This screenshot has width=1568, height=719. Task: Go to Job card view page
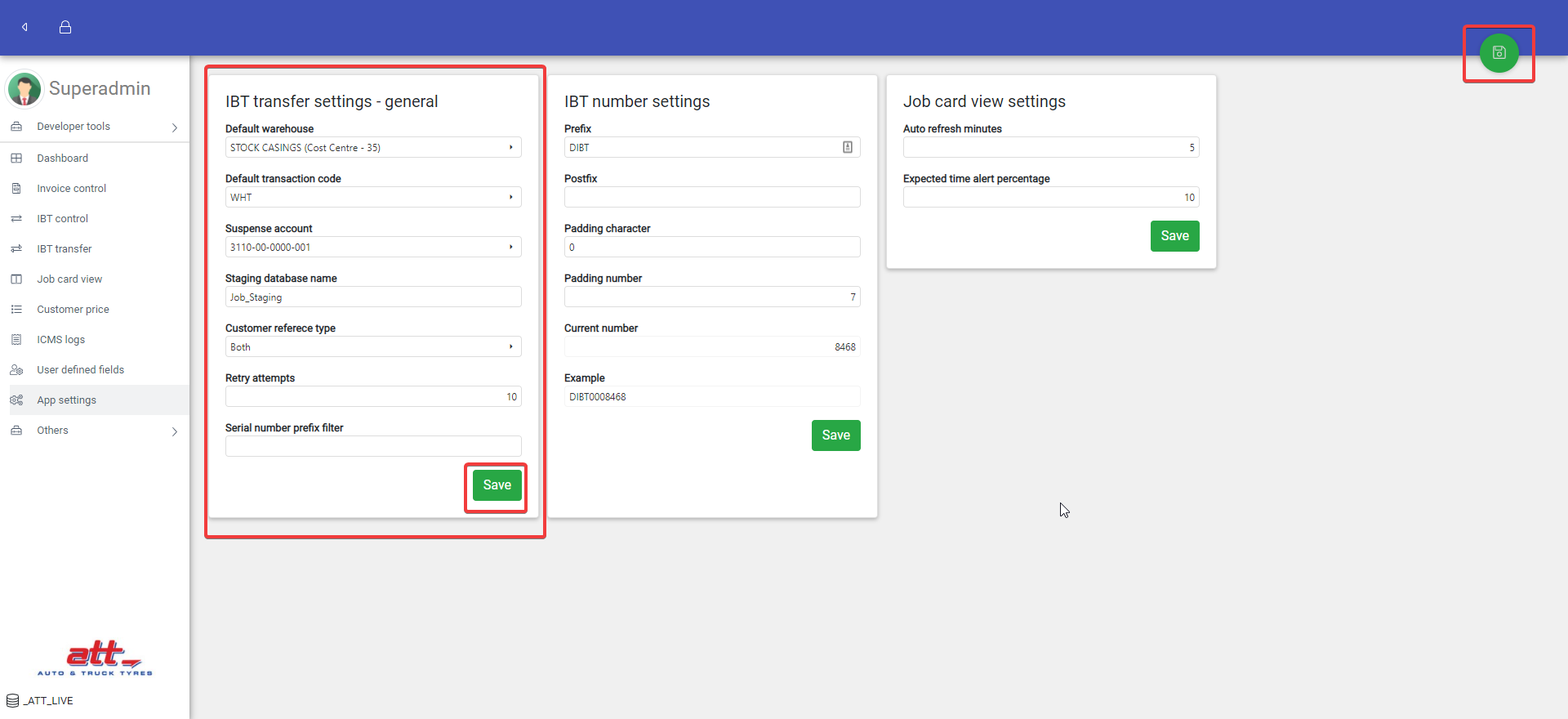(x=69, y=279)
